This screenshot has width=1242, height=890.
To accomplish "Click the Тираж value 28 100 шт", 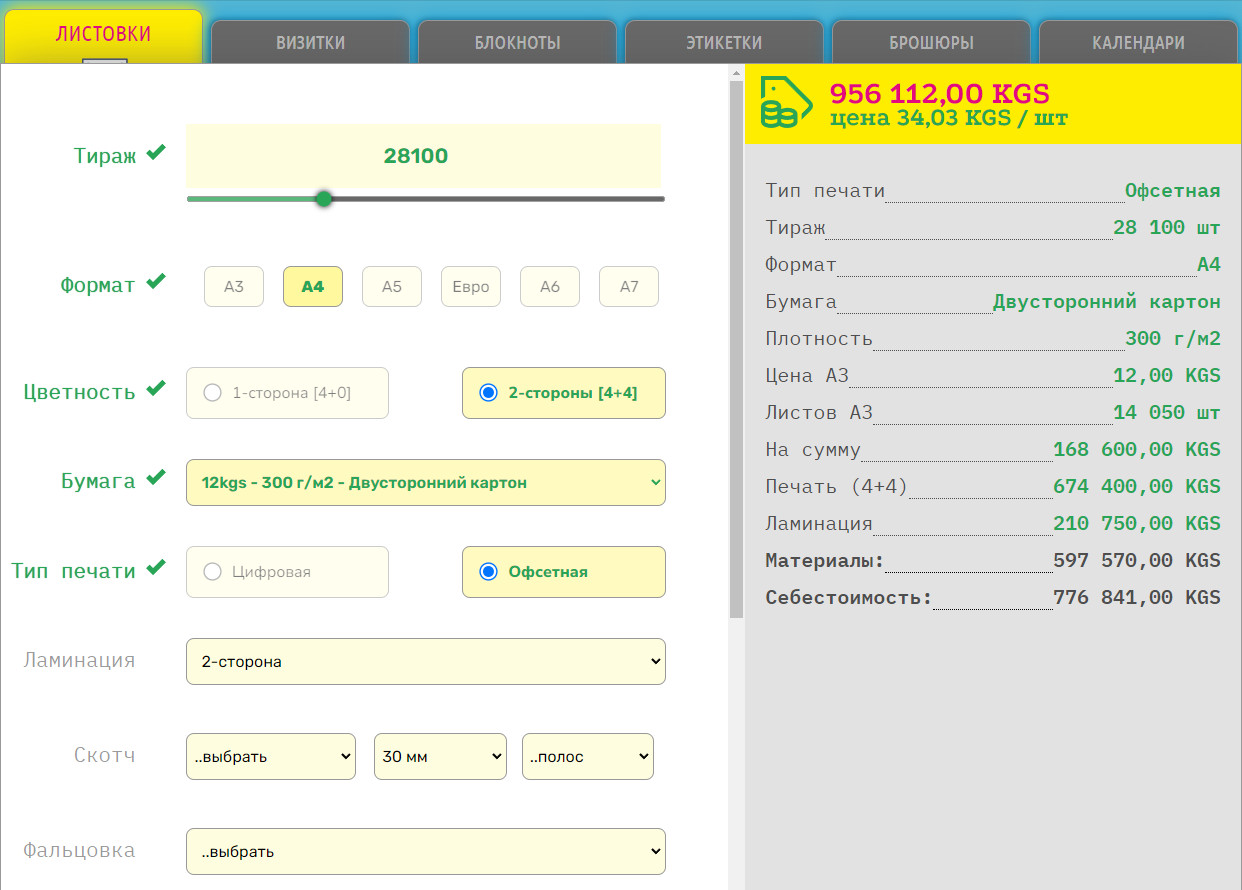I will [1167, 228].
